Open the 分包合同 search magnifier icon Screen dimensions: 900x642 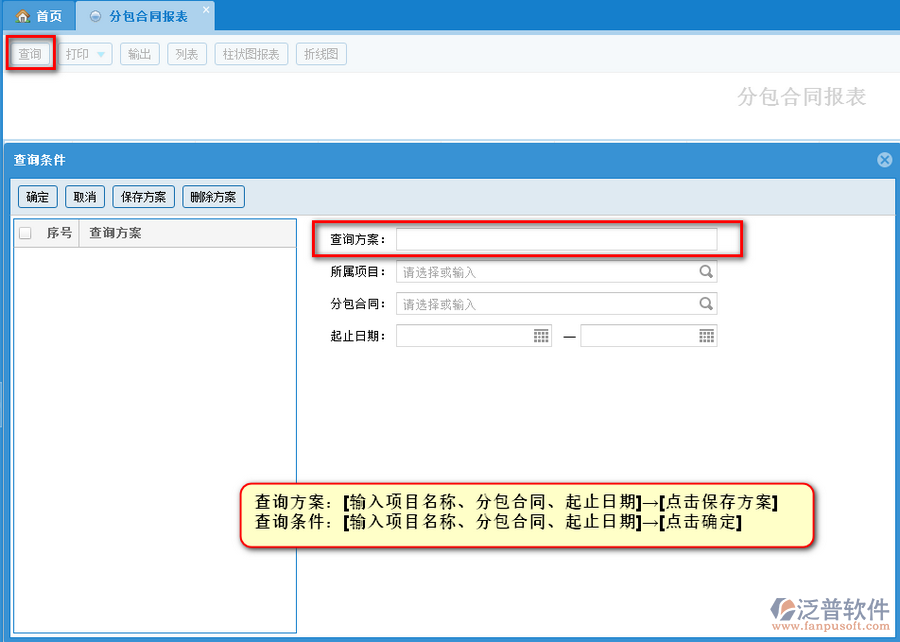706,304
